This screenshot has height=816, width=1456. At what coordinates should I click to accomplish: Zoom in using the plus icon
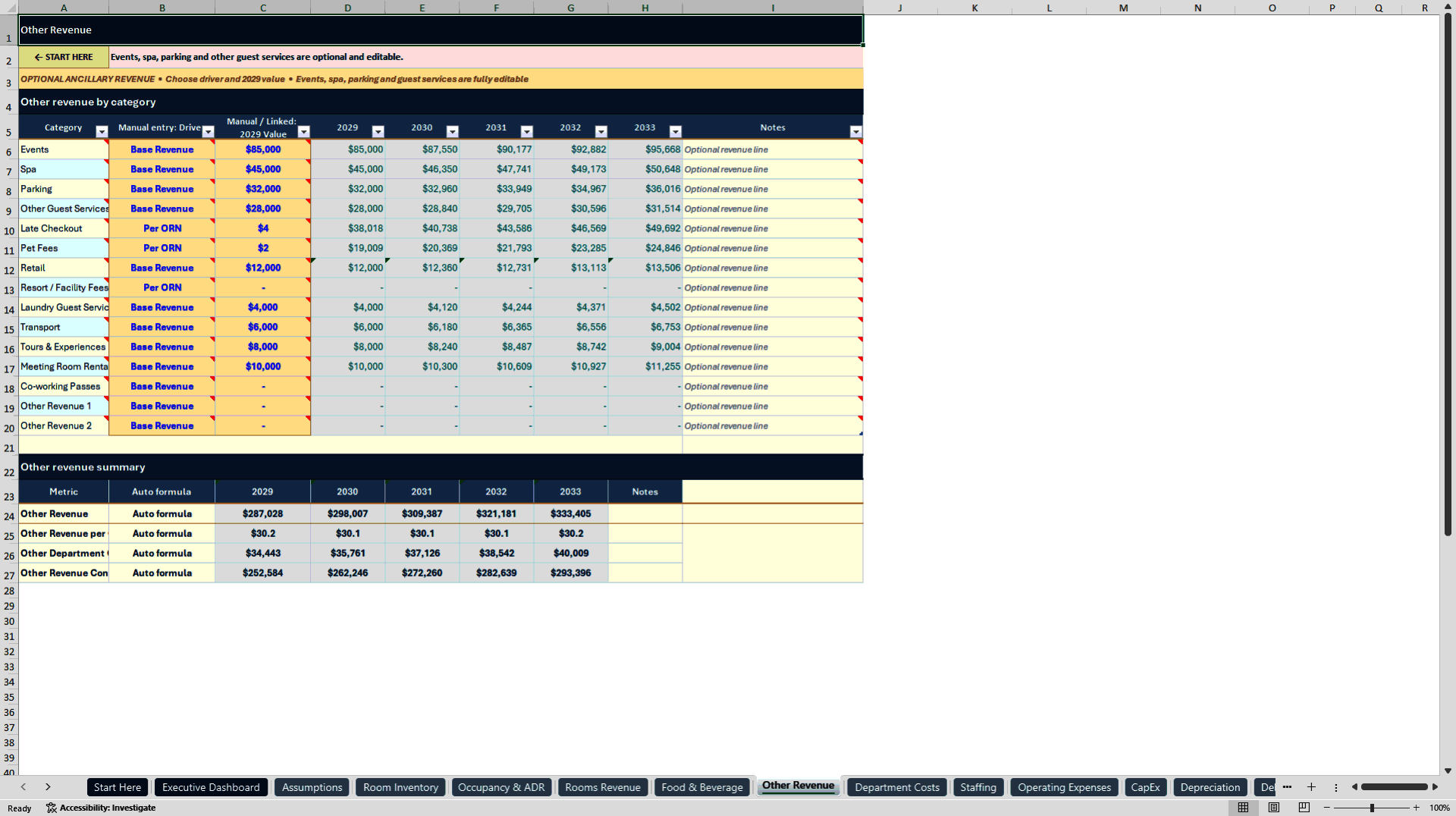coord(1416,808)
